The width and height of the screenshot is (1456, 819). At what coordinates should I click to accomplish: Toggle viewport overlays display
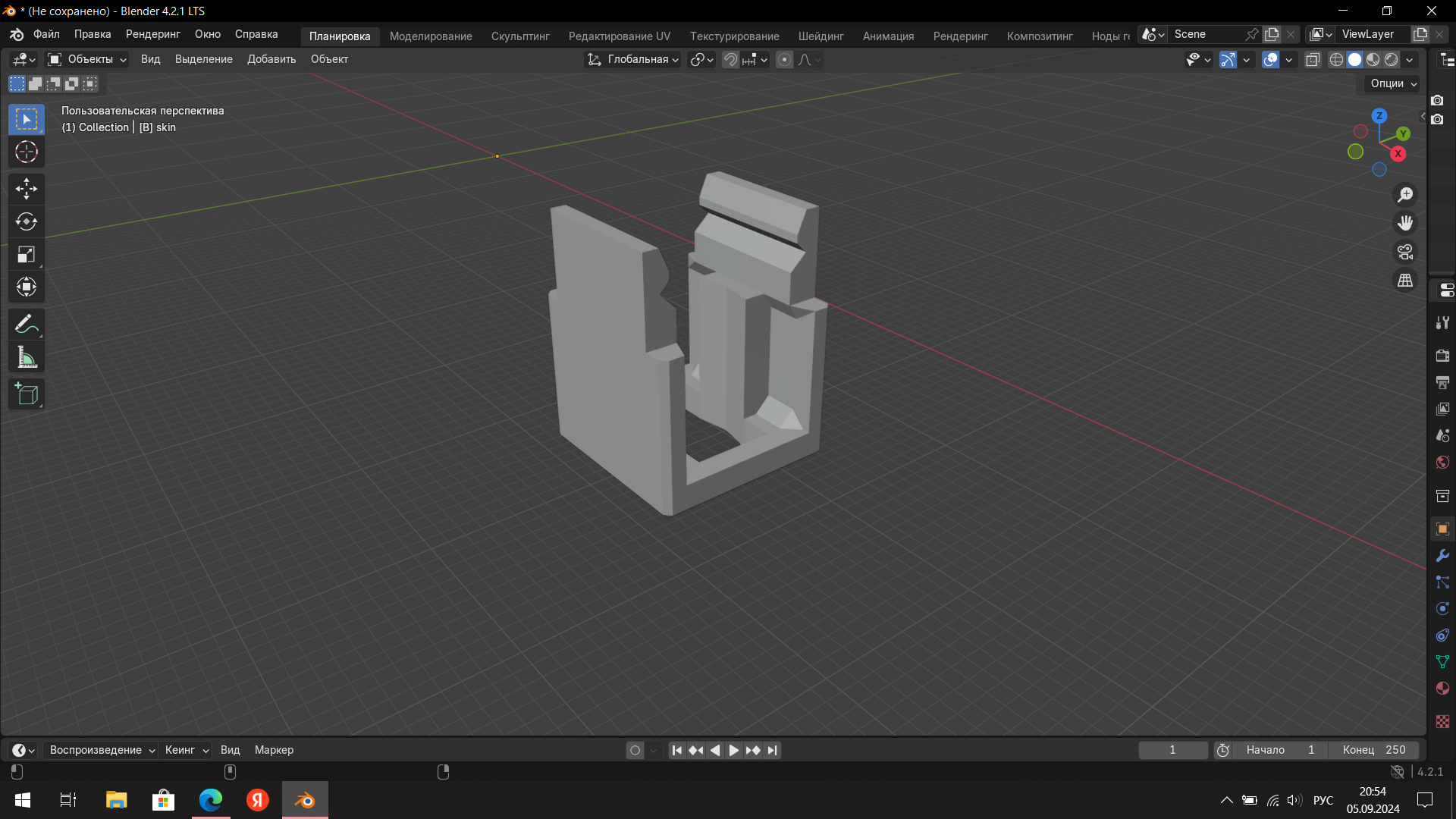click(1271, 59)
